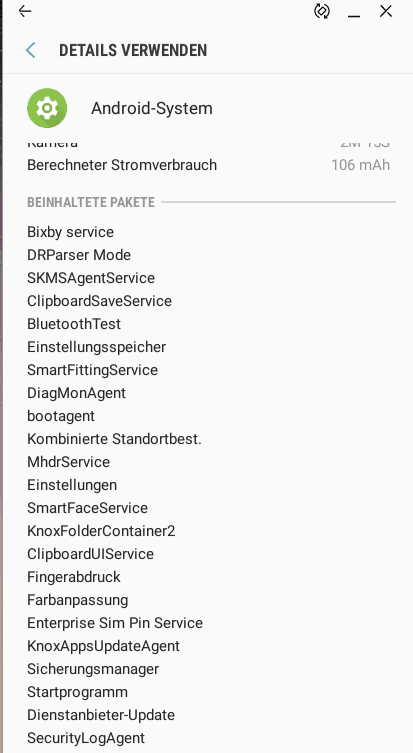Click the BluetoothTest package
413x753 pixels.
(x=74, y=324)
